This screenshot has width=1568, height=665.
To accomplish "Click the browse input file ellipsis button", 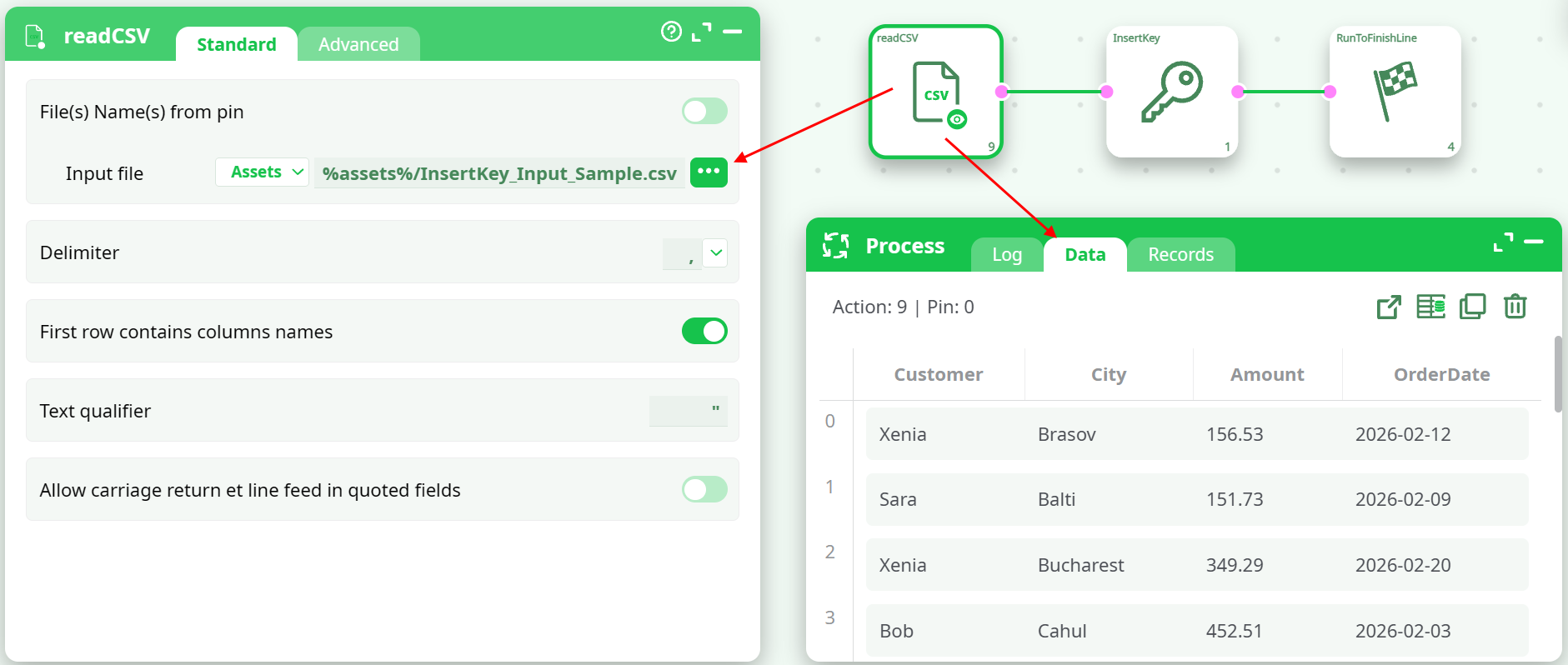I will 709,172.
